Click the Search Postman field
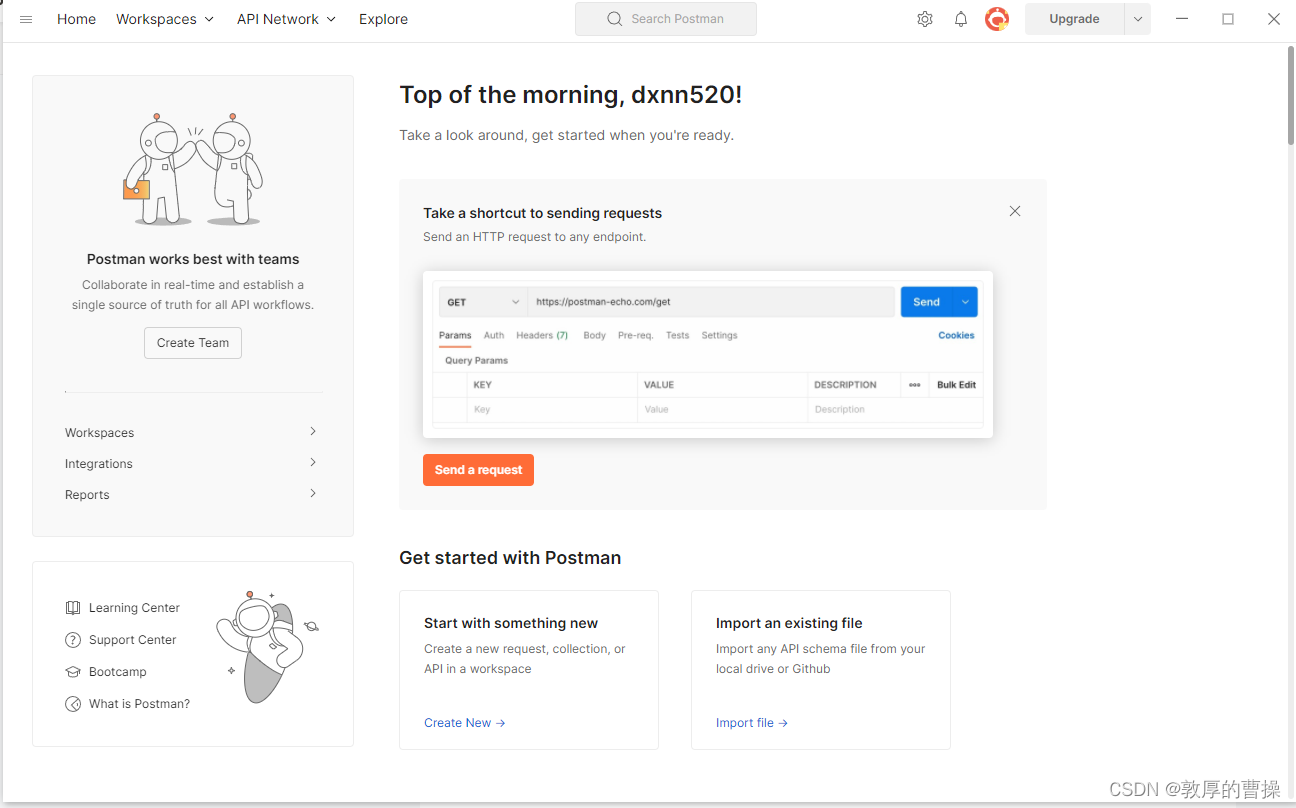Screen dimensions: 1296x808 666,19
